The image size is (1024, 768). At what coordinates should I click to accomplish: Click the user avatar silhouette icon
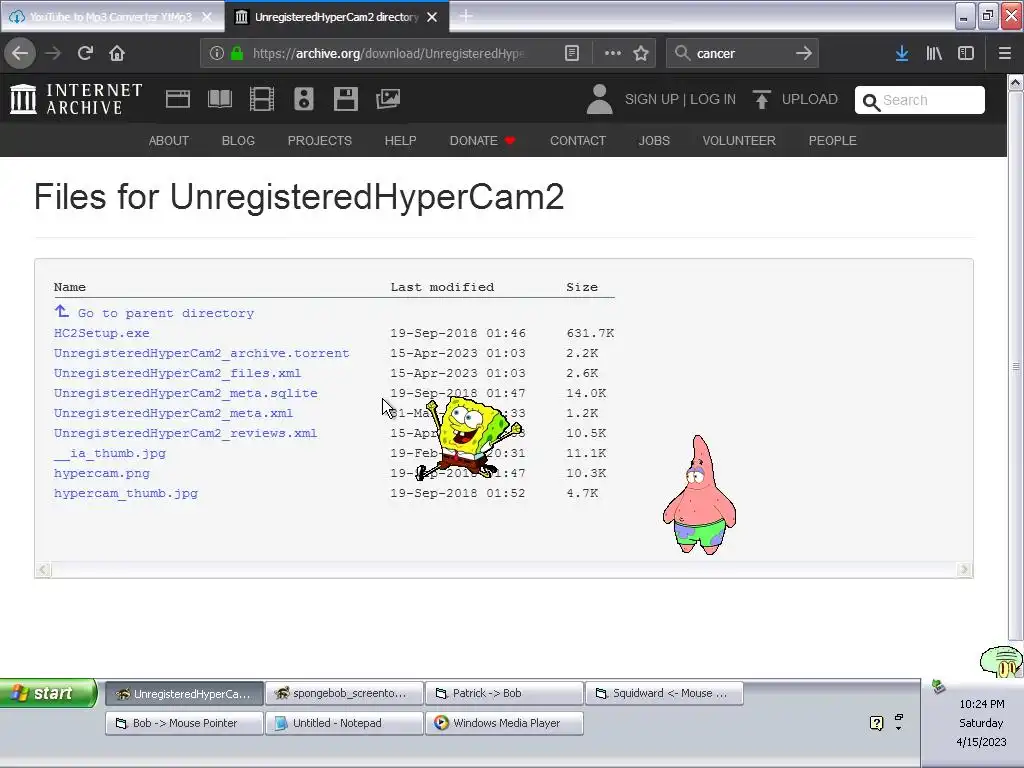pyautogui.click(x=600, y=99)
